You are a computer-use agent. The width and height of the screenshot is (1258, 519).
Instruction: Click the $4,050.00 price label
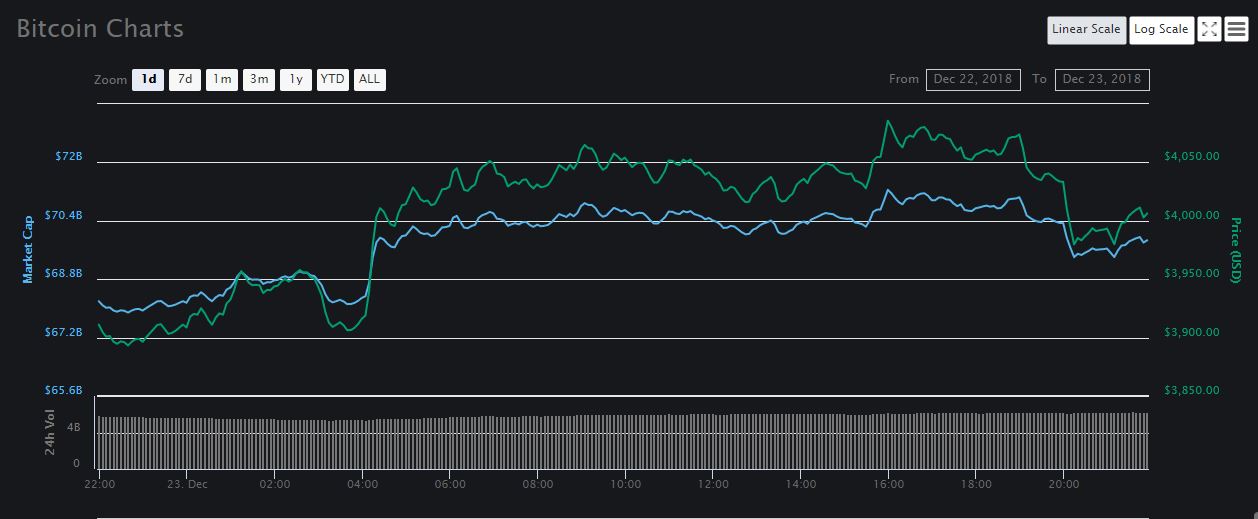tap(1192, 157)
